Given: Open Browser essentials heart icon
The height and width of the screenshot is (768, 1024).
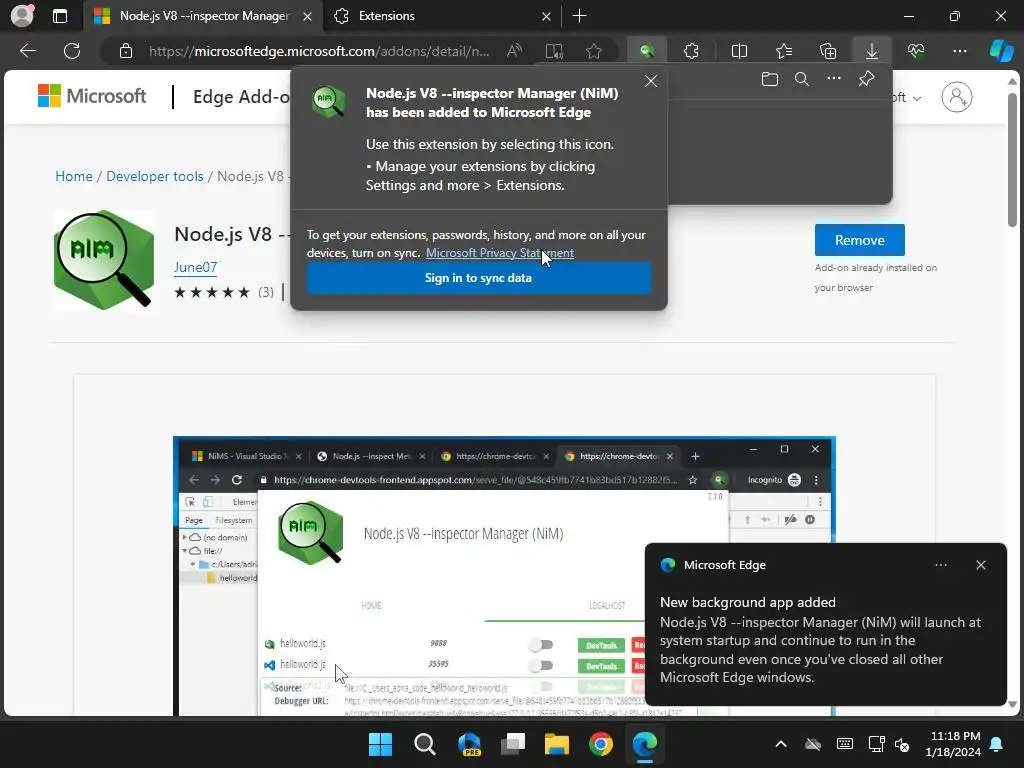Looking at the screenshot, I should [916, 51].
